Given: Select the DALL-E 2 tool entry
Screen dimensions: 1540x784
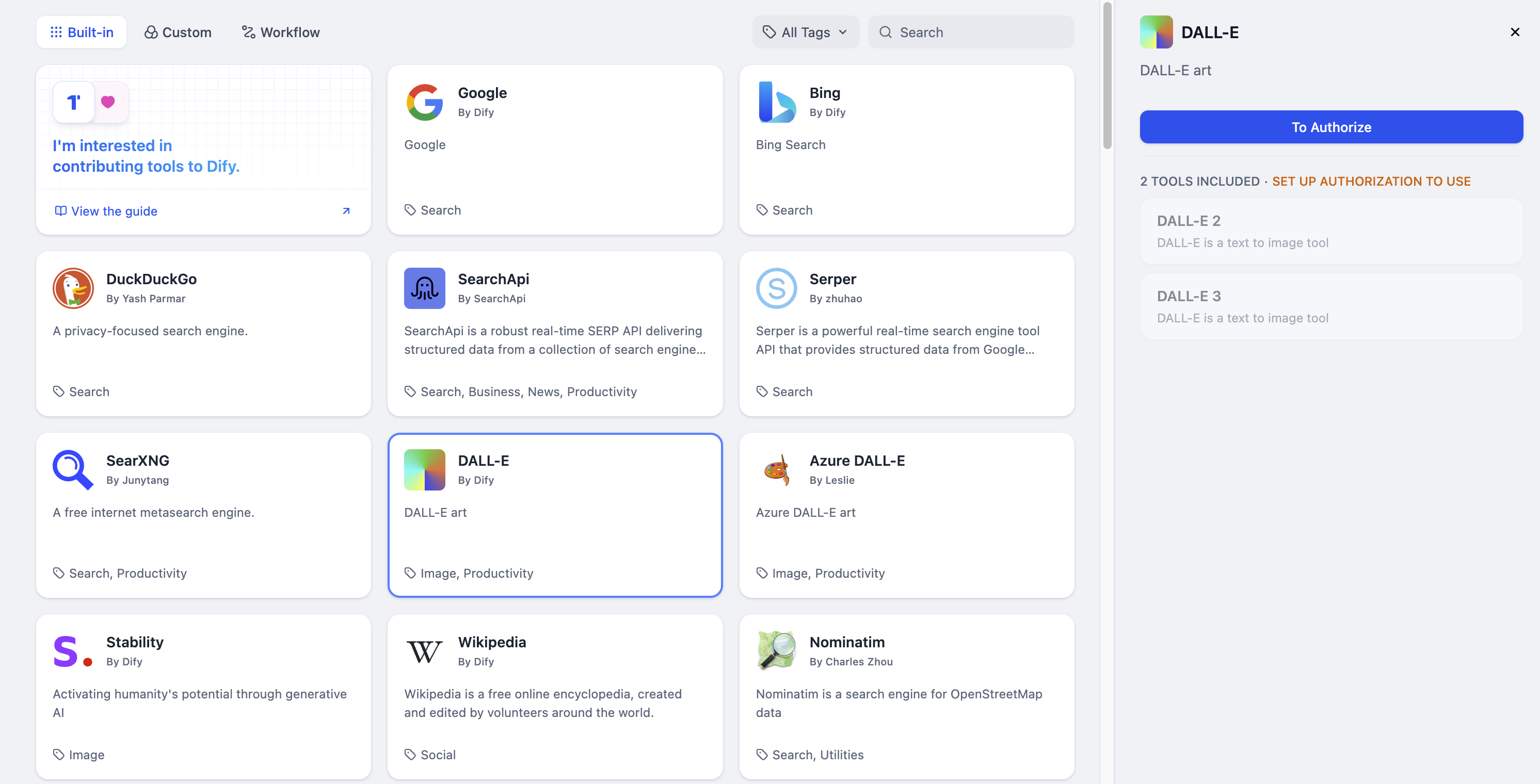Looking at the screenshot, I should point(1331,231).
